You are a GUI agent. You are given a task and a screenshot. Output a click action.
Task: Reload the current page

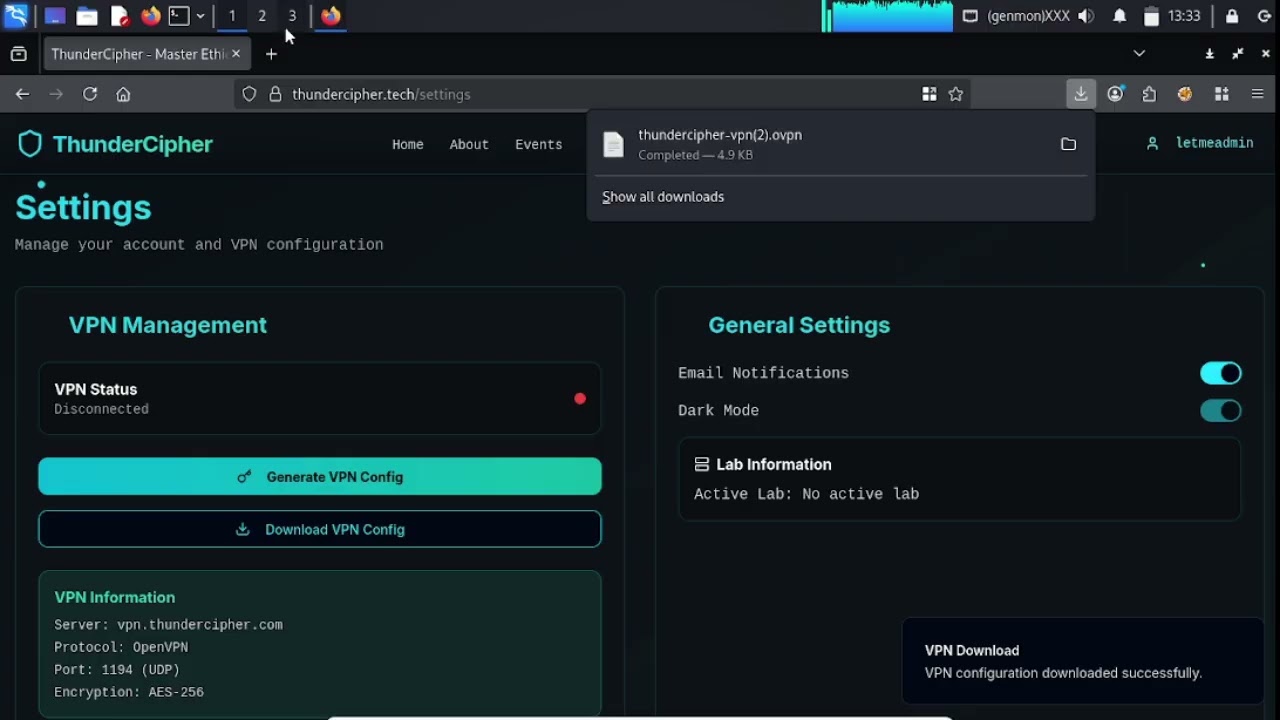point(90,94)
